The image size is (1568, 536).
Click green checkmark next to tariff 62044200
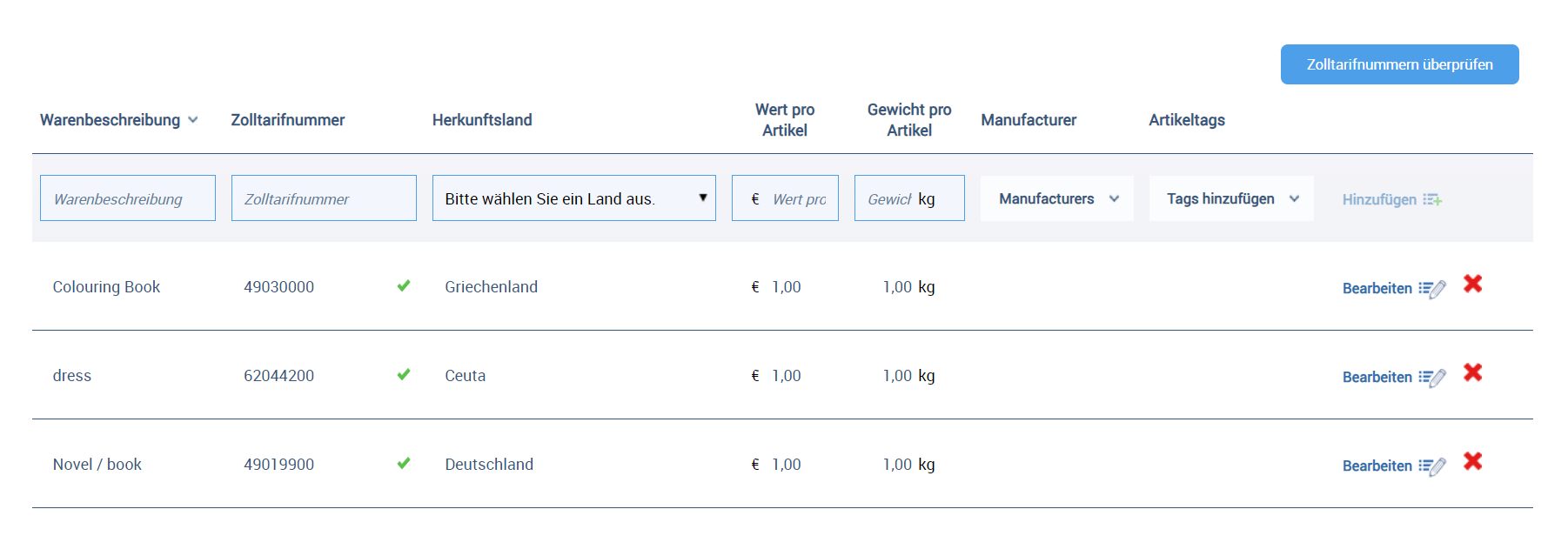click(x=404, y=374)
